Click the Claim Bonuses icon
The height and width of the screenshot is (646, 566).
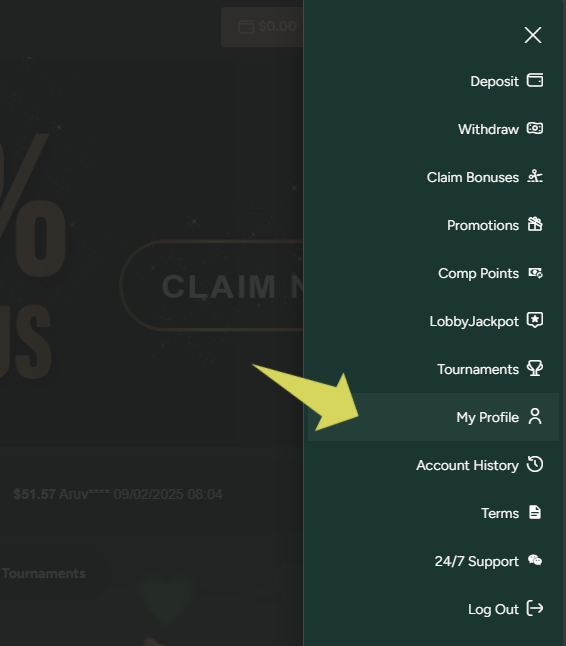click(x=535, y=176)
